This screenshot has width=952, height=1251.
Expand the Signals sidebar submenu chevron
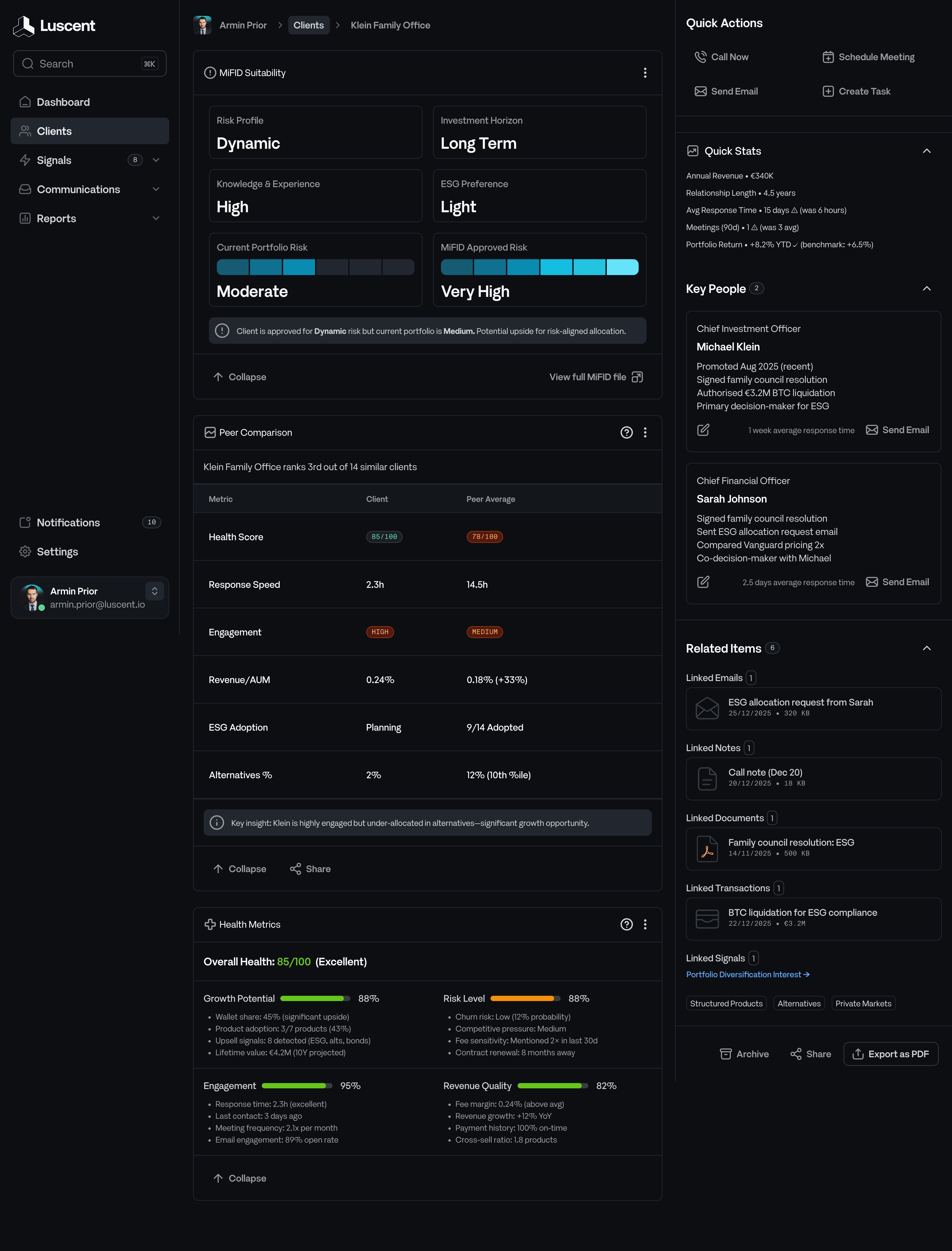tap(156, 160)
